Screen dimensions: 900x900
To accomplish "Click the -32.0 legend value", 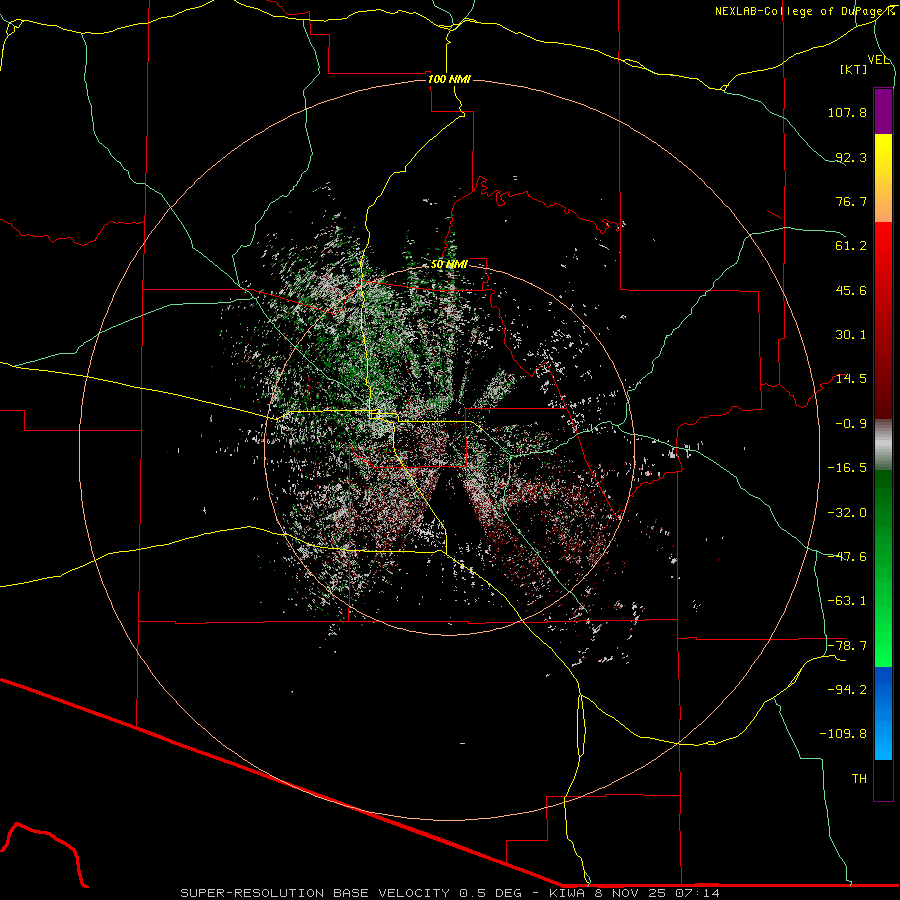I will click(847, 513).
